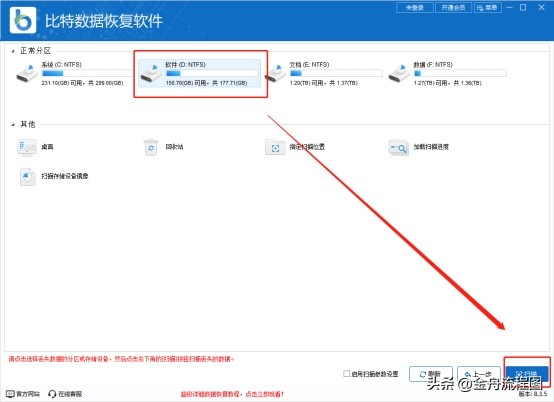Select the E: documents drive icon
The height and width of the screenshot is (402, 554).
point(275,73)
